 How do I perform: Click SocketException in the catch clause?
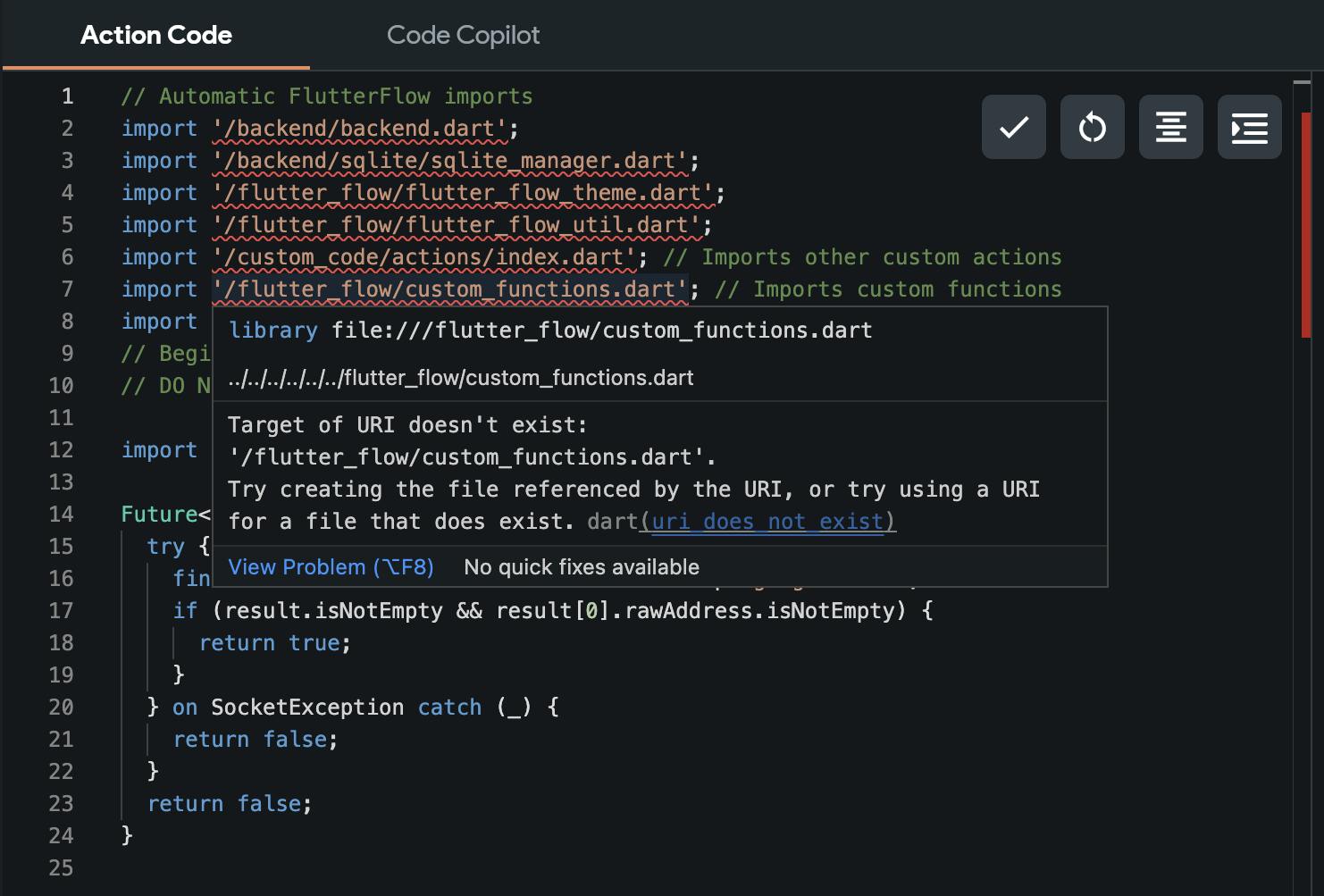[x=306, y=708]
